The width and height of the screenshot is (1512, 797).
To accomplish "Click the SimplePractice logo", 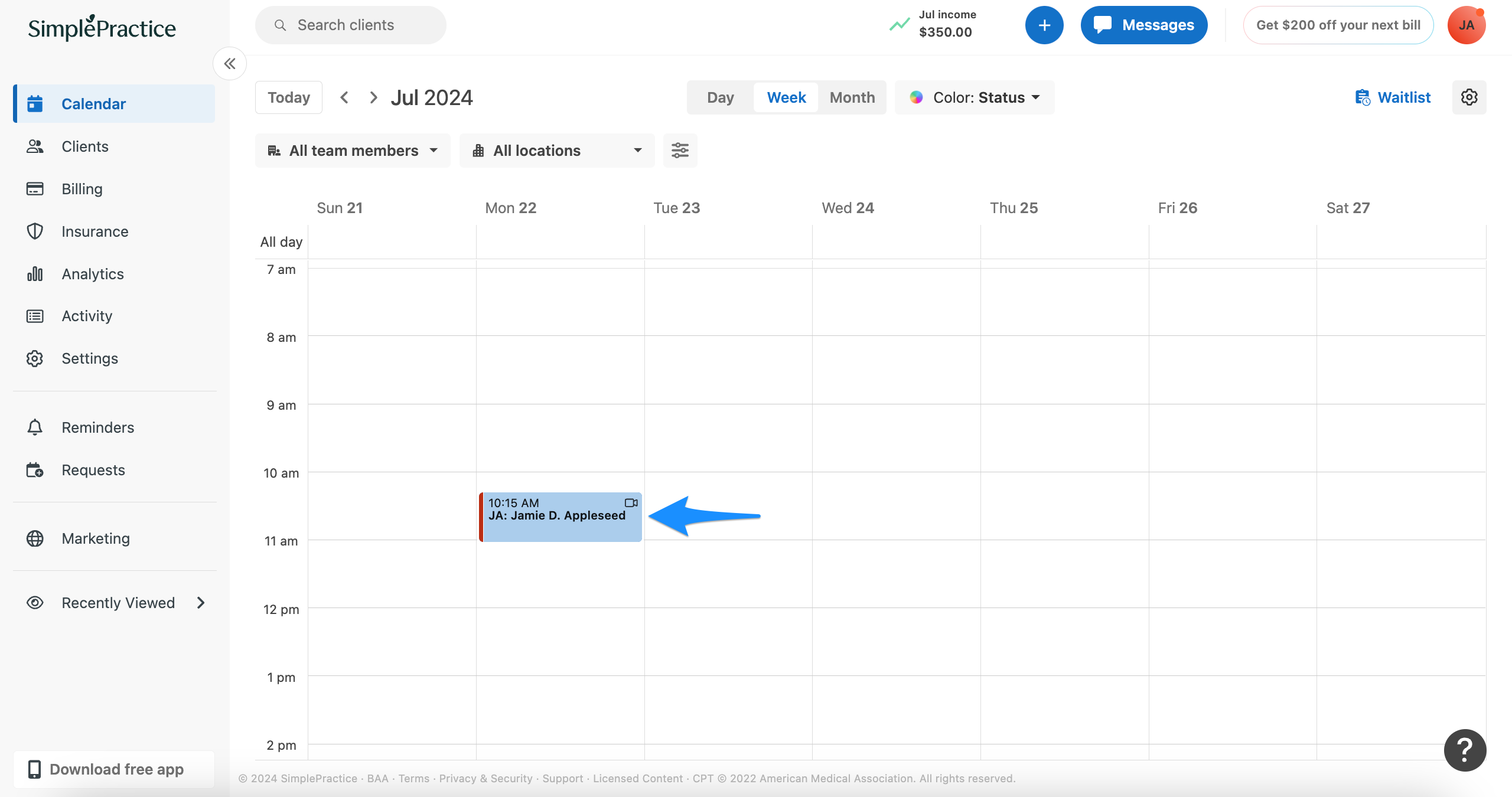I will pos(102,27).
